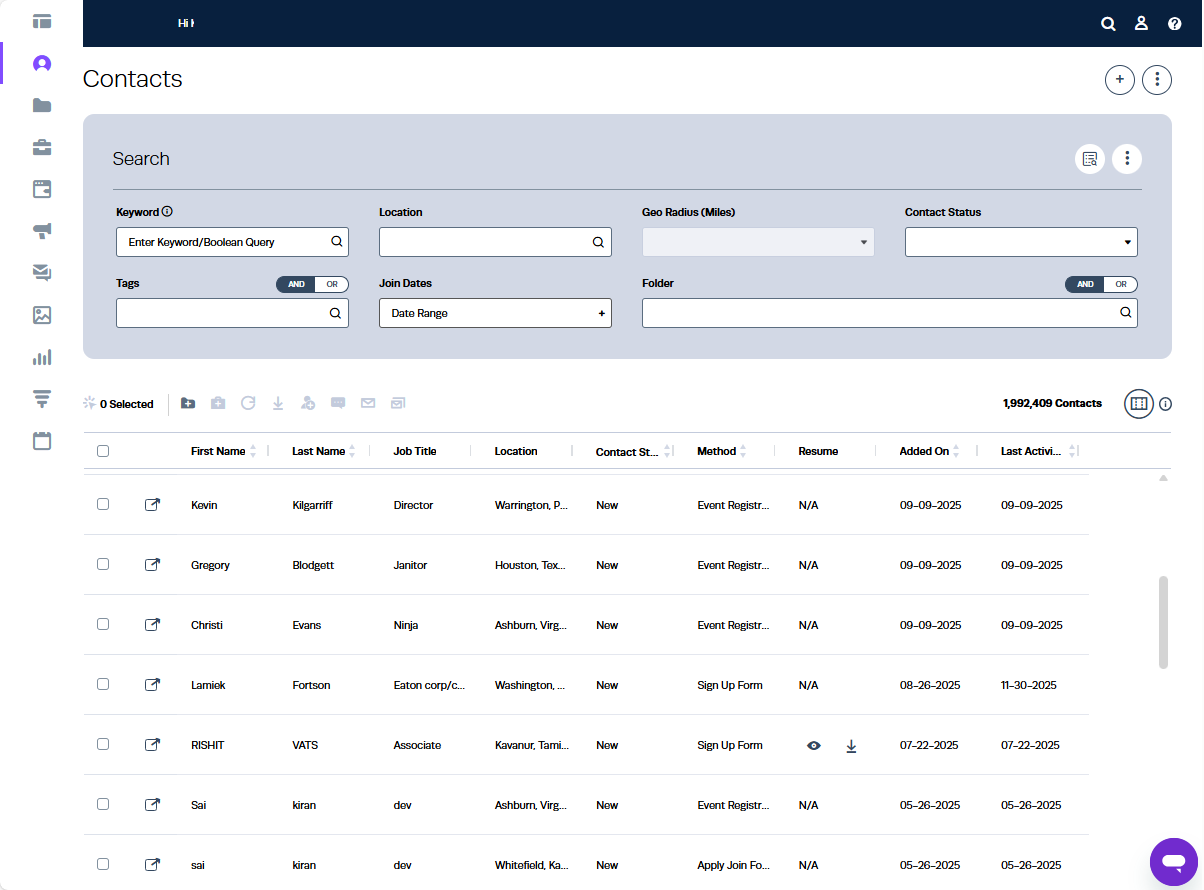
Task: Open Kevin Kilgarriff's profile in new window
Action: coord(152,505)
